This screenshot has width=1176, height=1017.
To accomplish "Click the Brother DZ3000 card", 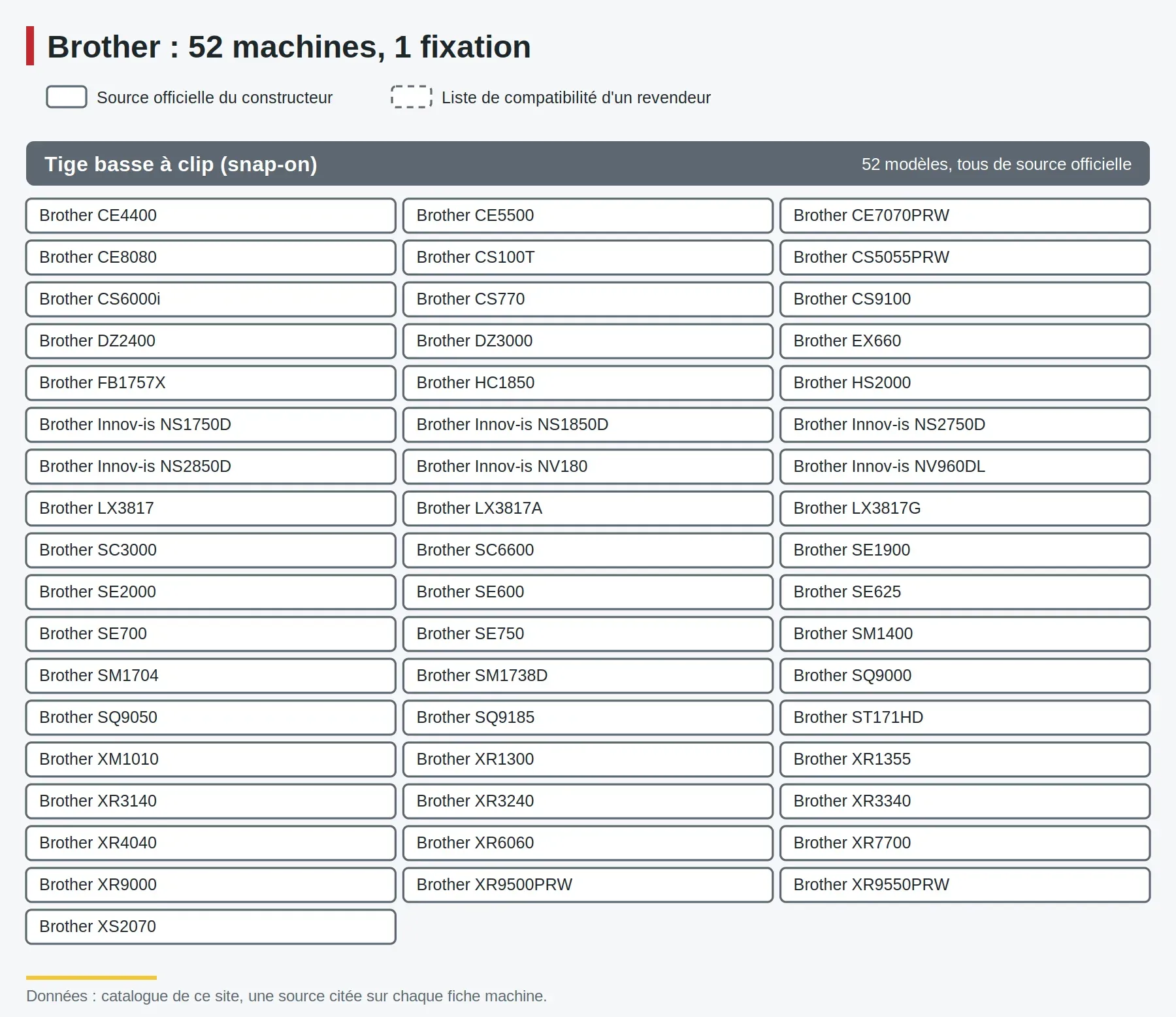I will [x=587, y=341].
